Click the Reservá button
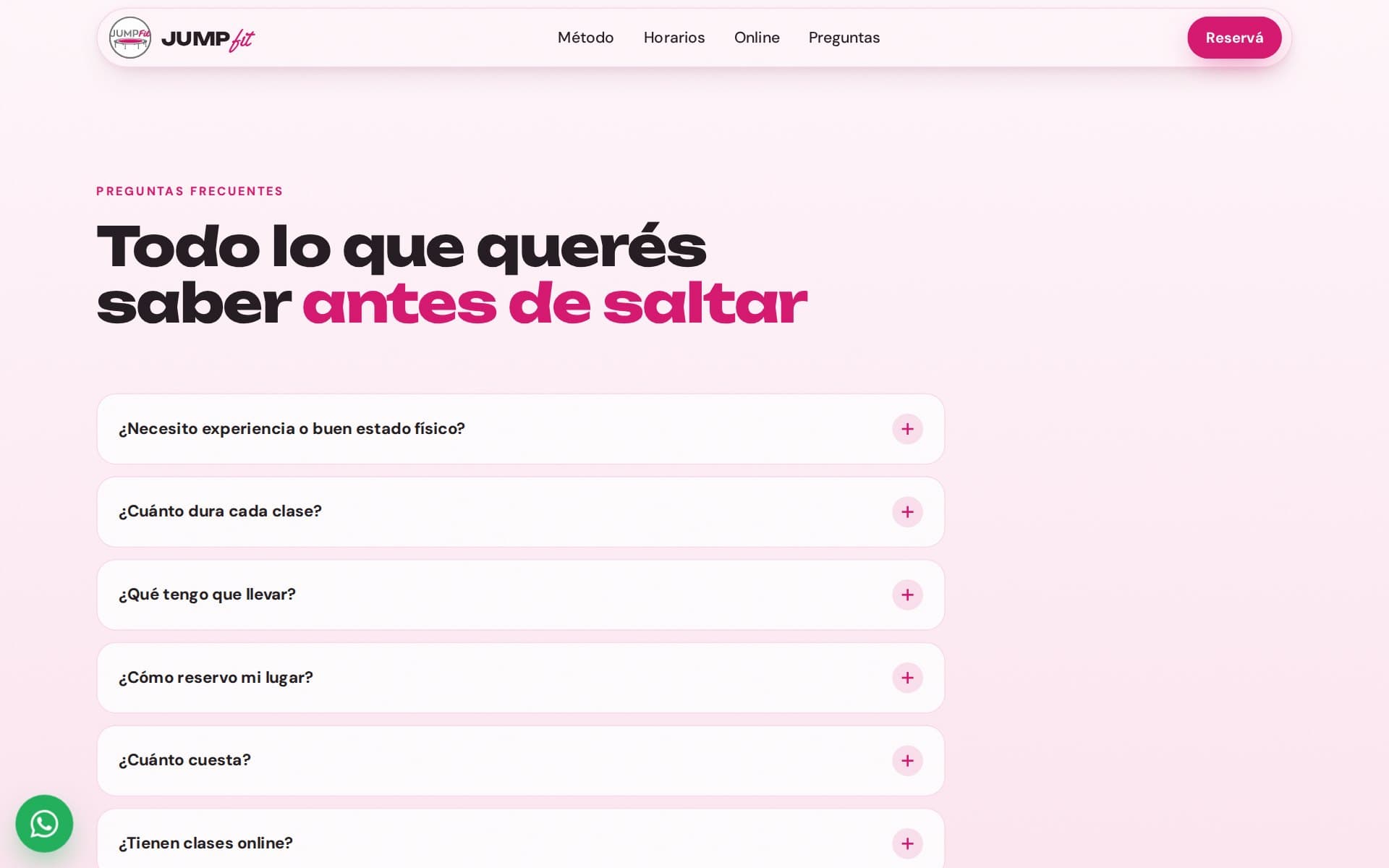 click(x=1234, y=38)
